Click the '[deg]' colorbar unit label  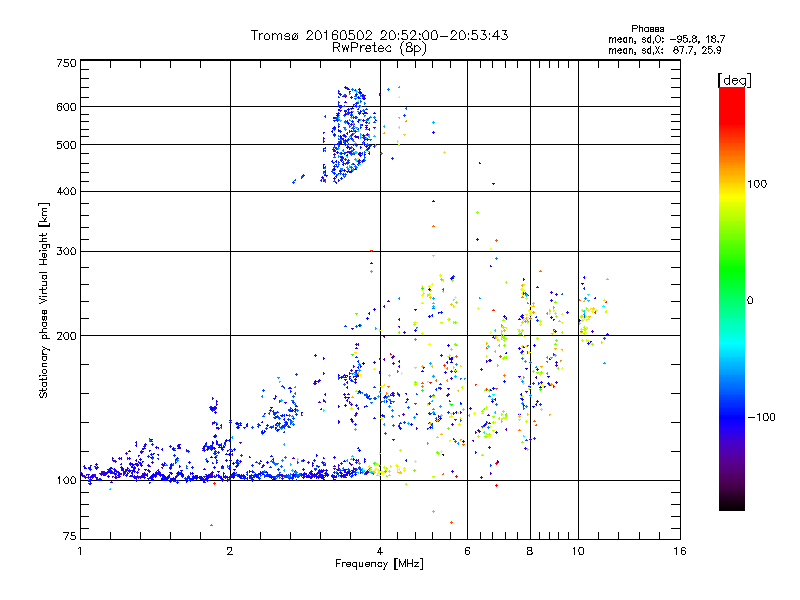click(x=734, y=80)
